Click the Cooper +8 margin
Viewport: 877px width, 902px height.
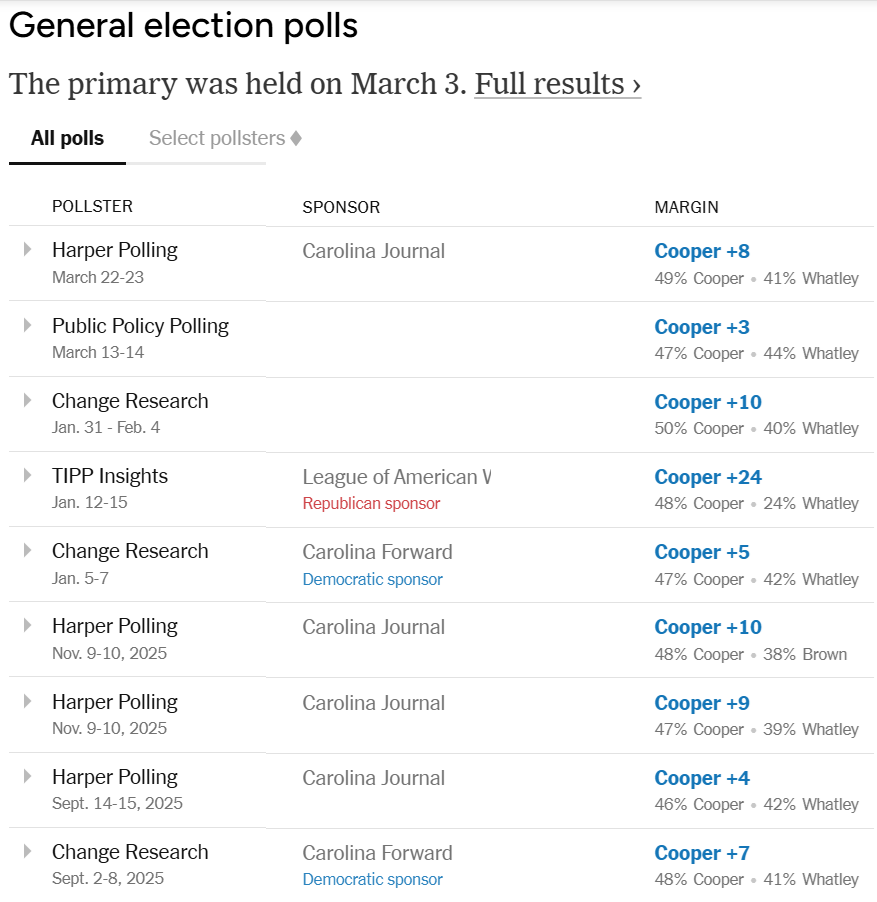pyautogui.click(x=702, y=251)
